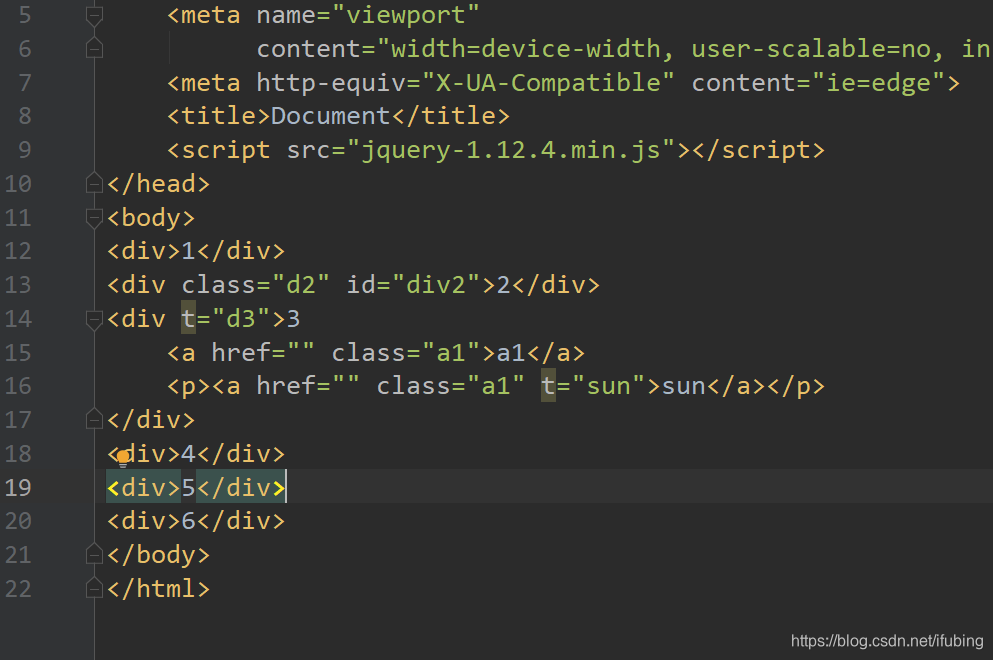Click the intention lightbulb icon on line 18
This screenshot has height=660, width=993.
[x=123, y=458]
